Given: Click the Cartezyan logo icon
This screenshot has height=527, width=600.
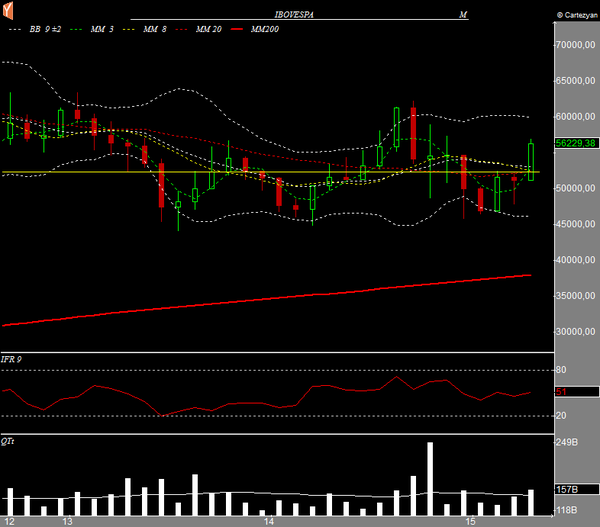Looking at the screenshot, I should (x=8, y=10).
